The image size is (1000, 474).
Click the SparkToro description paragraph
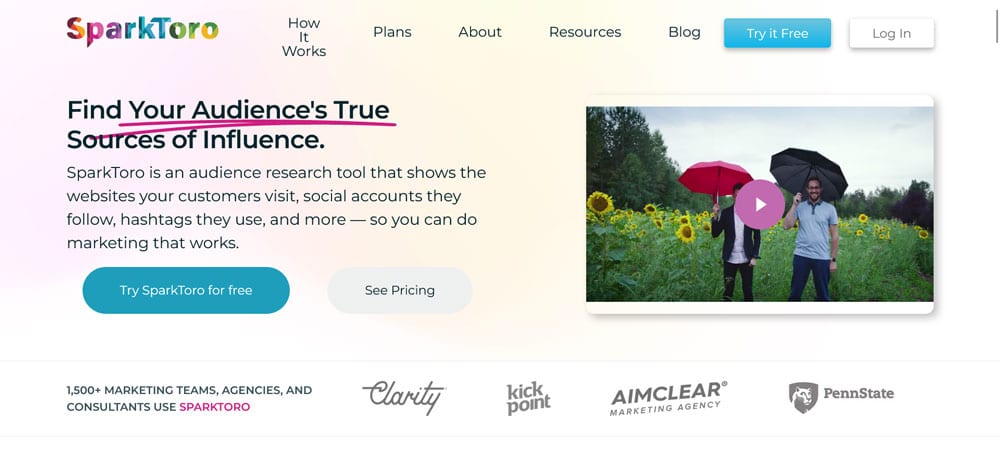pos(276,207)
